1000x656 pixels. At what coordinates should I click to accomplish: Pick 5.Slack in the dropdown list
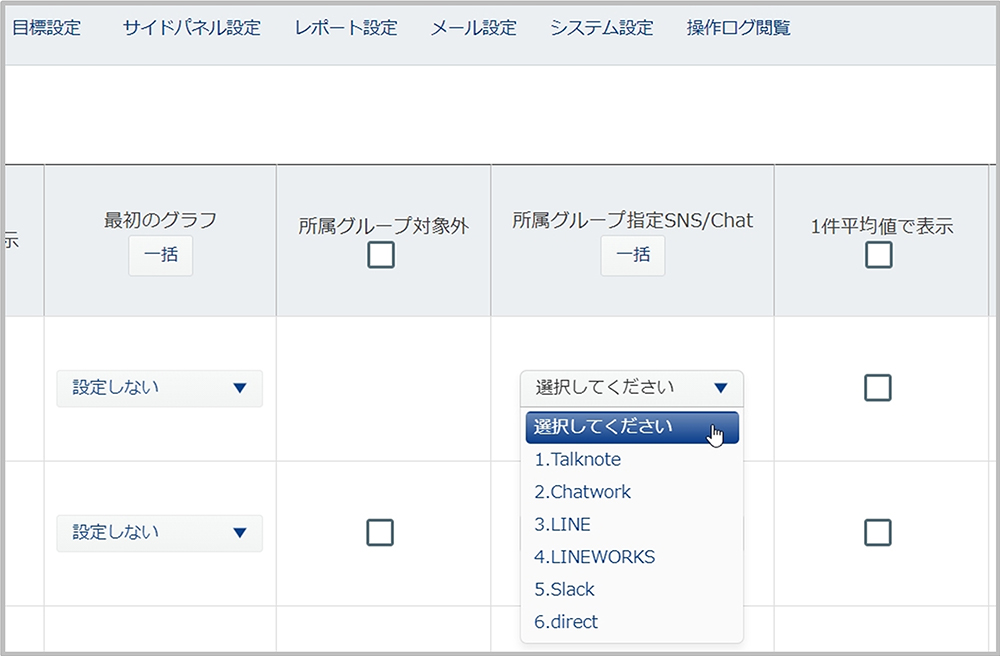point(564,589)
